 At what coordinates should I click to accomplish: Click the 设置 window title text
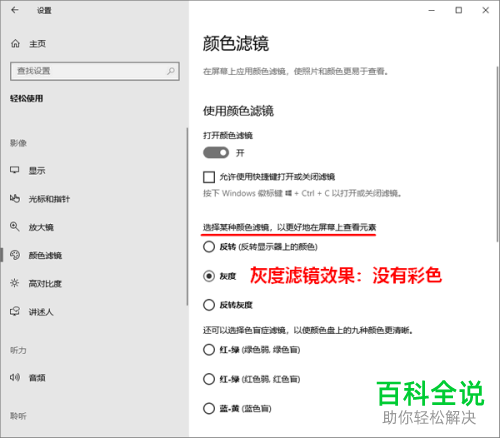(x=44, y=10)
